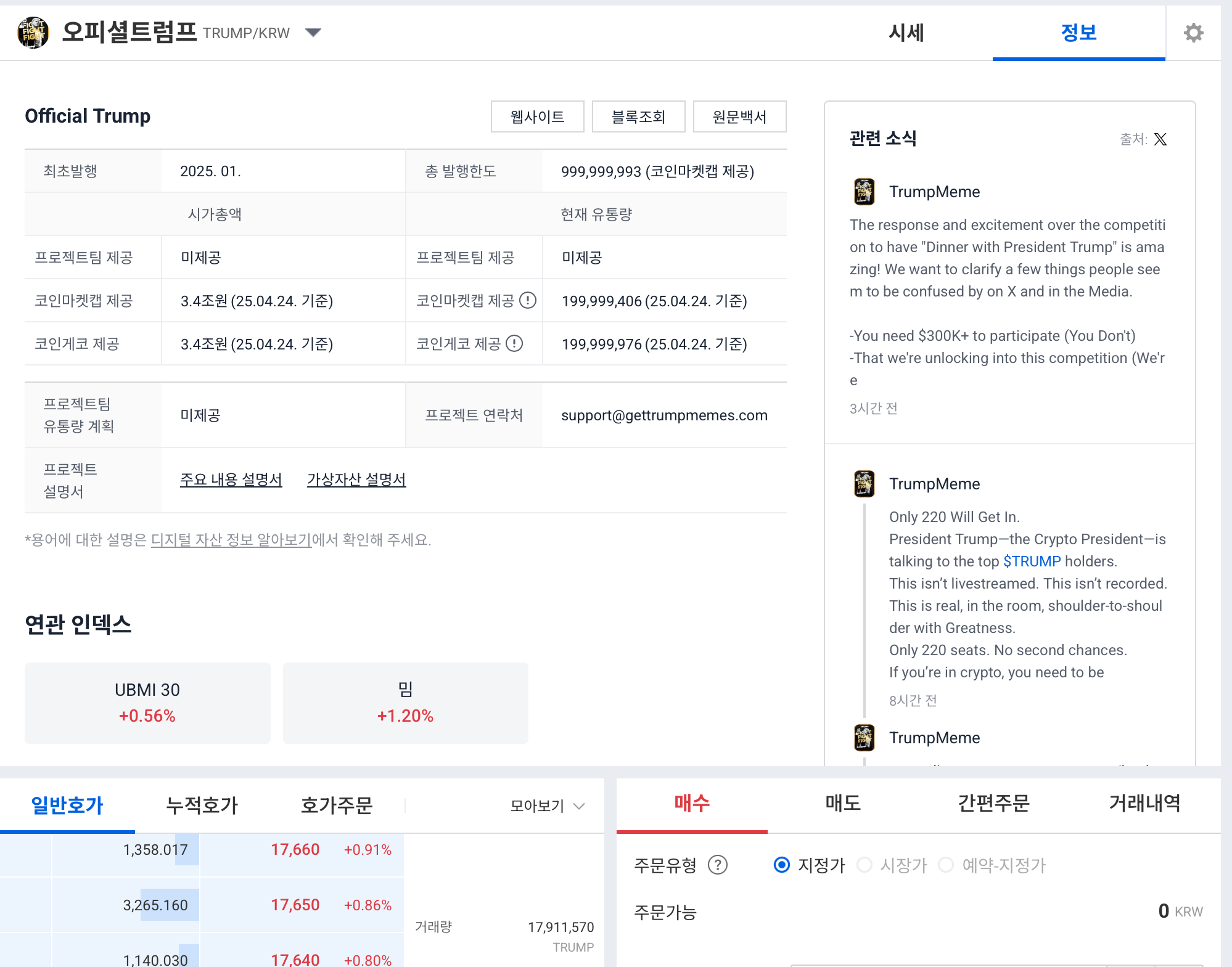
Task: Click the X source logo in 관련 소식
Action: pyautogui.click(x=1160, y=139)
